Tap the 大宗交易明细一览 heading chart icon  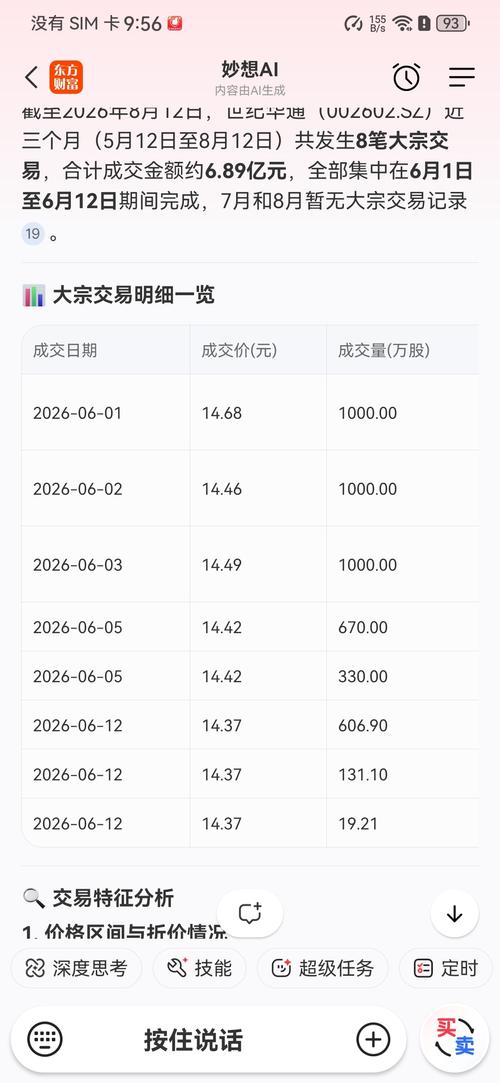(34, 296)
